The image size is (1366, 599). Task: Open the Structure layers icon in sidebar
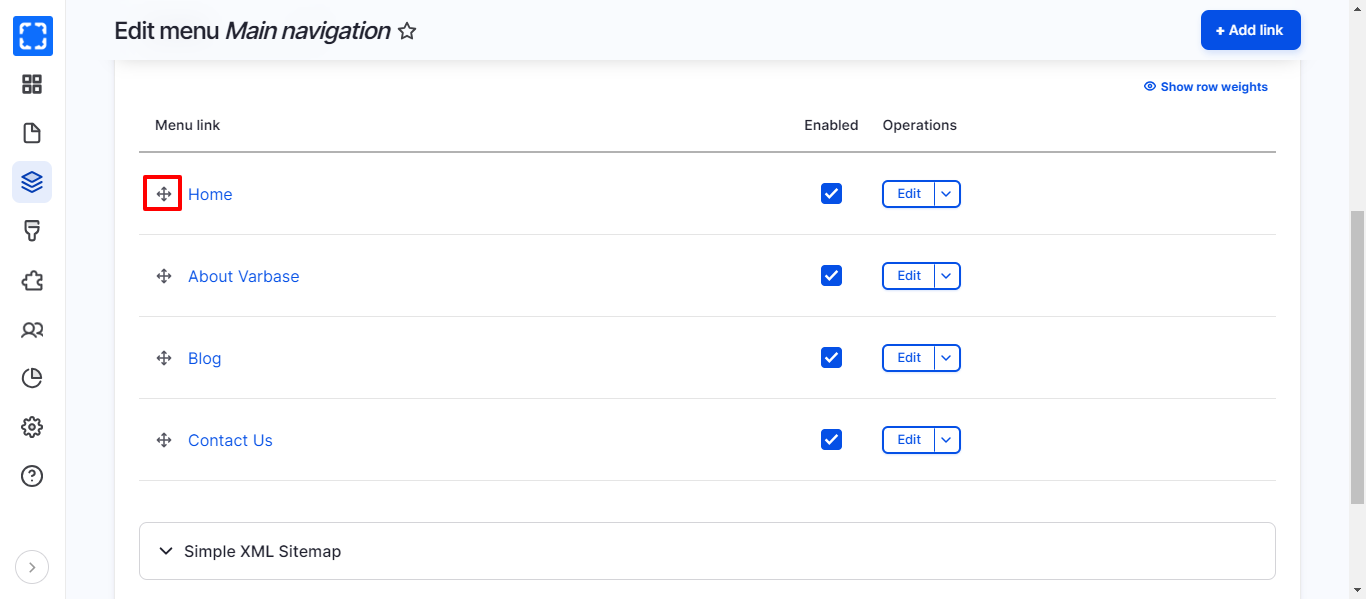(x=32, y=182)
